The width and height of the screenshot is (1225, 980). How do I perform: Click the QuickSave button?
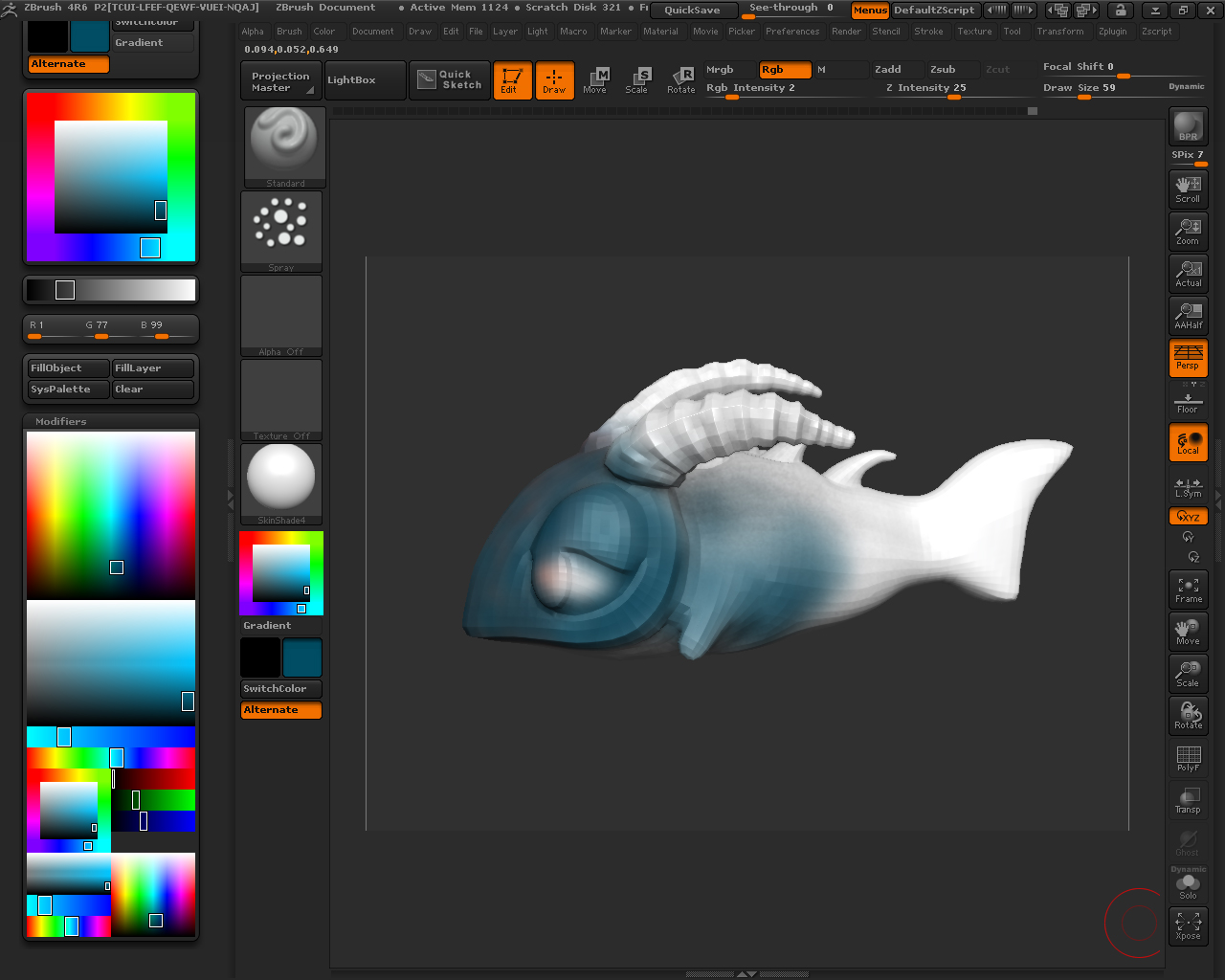tap(692, 11)
